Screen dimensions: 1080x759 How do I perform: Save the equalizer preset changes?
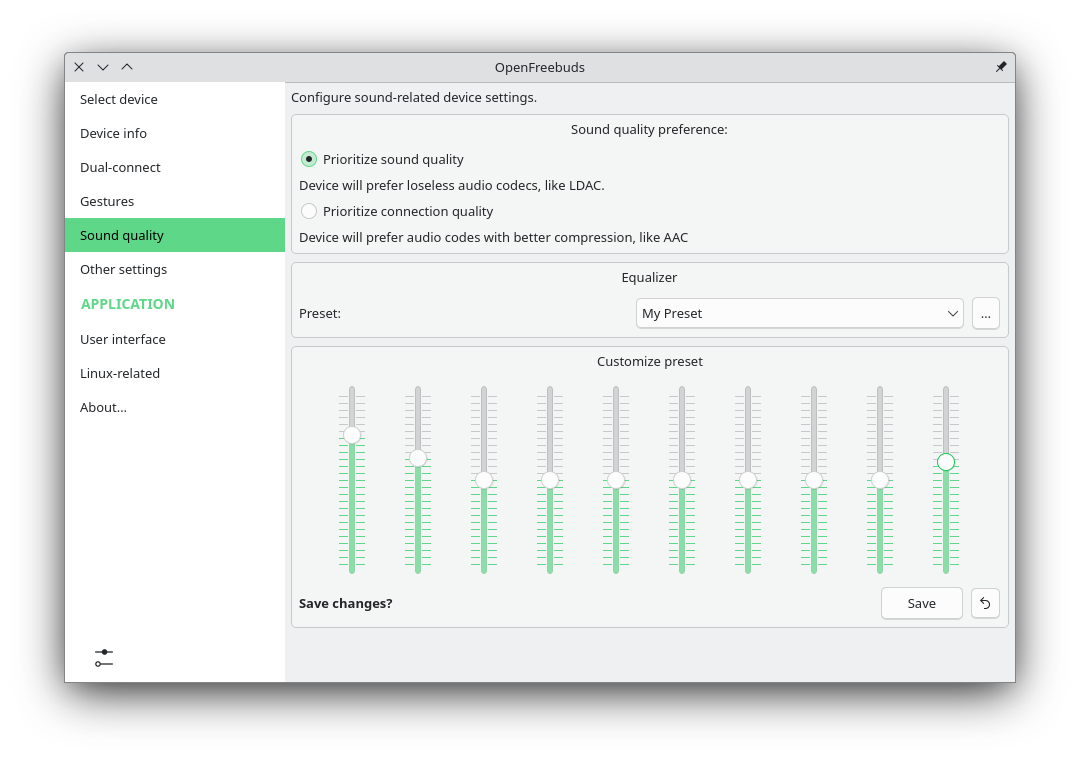(921, 603)
